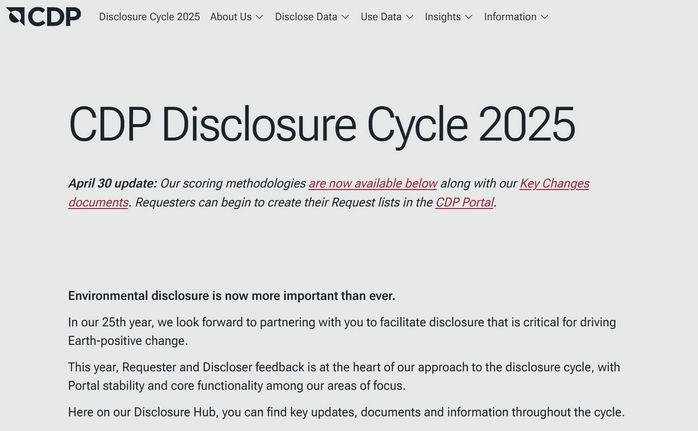The width and height of the screenshot is (698, 431).
Task: Open the About Us menu
Action: 230,17
